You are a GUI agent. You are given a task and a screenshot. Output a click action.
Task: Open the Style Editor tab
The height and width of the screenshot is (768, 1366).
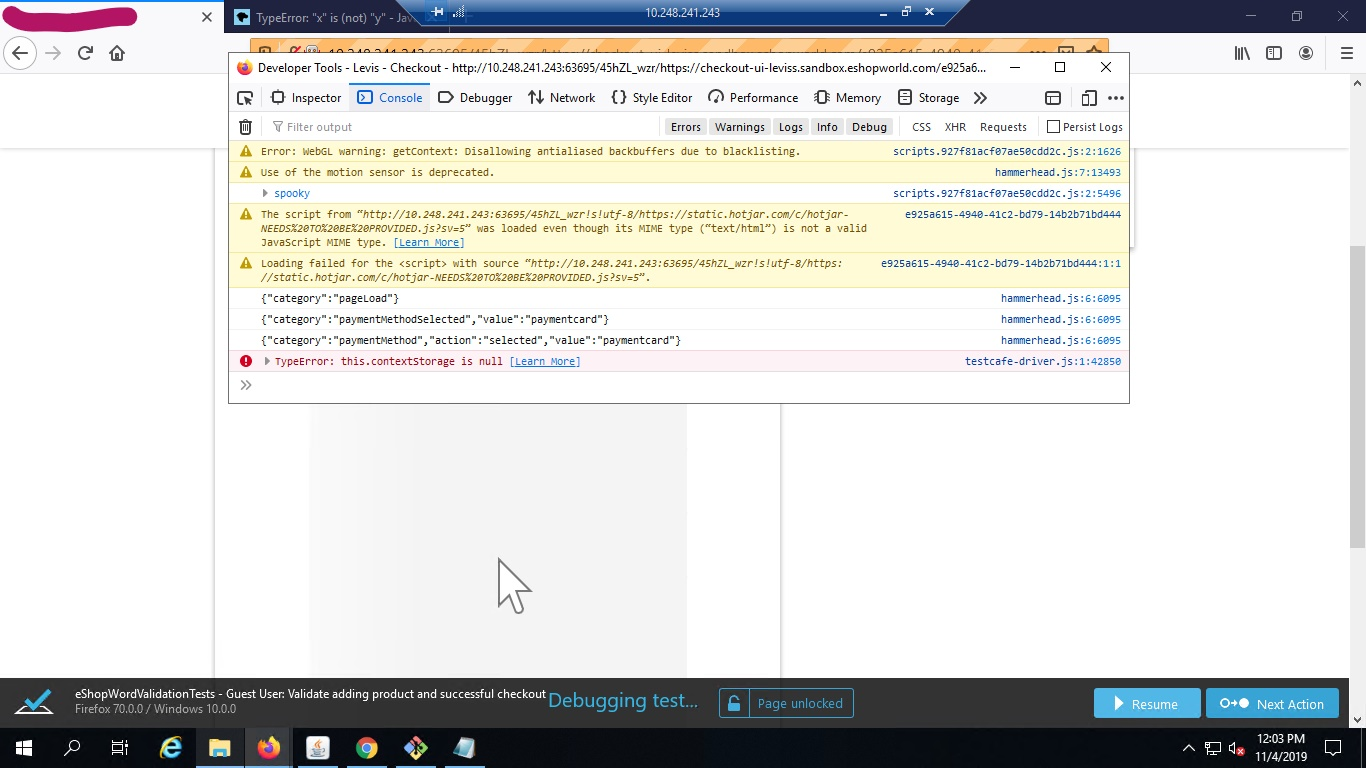click(651, 97)
